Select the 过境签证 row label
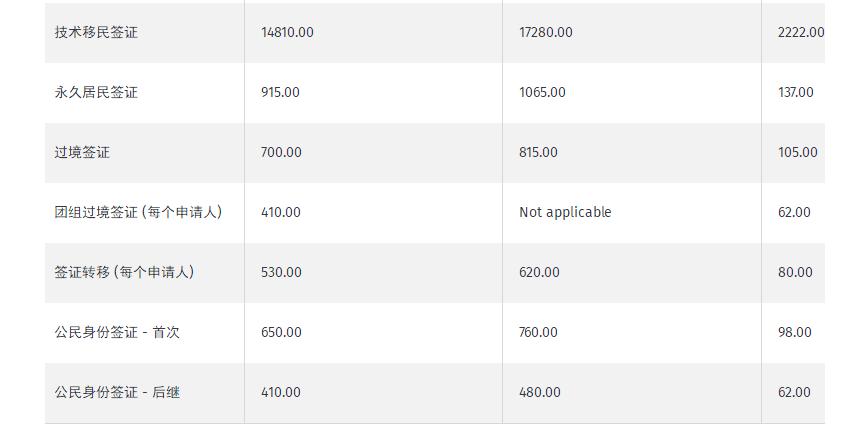Image resolution: width=868 pixels, height=446 pixels. point(82,152)
